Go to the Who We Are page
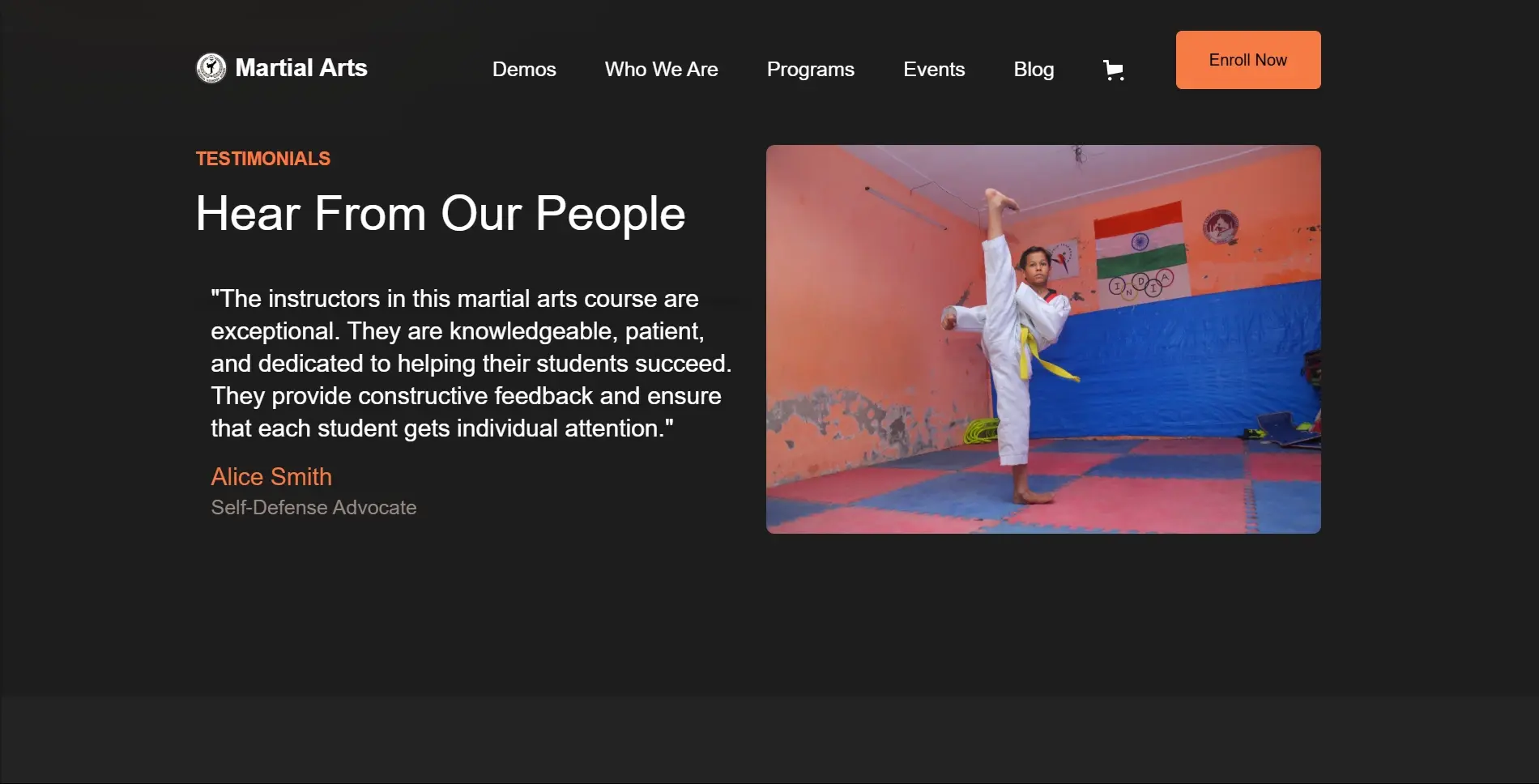This screenshot has width=1539, height=784. click(661, 70)
